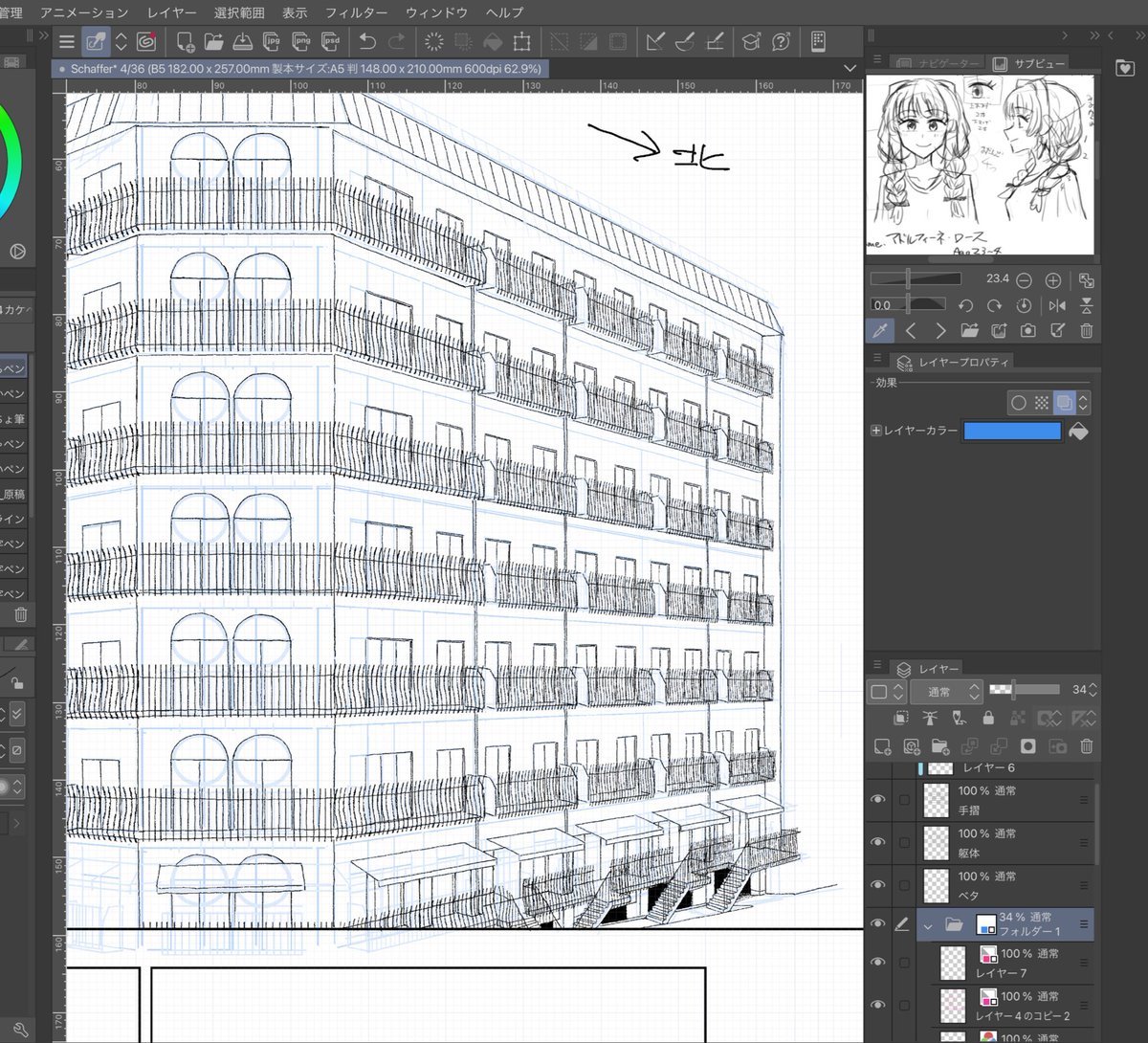
Task: Rotate sub view image right
Action: pos(995,306)
